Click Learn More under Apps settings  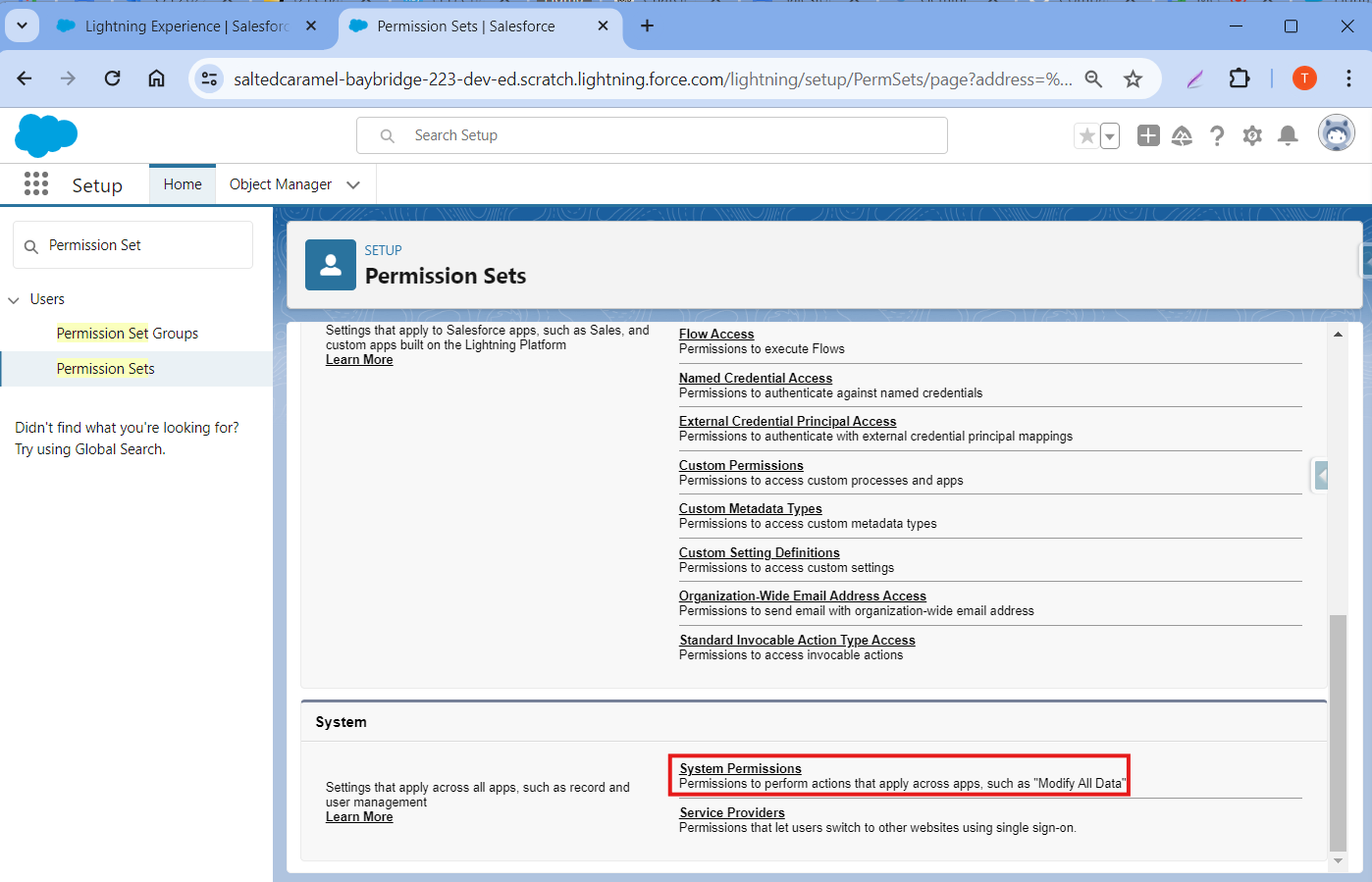pos(359,360)
